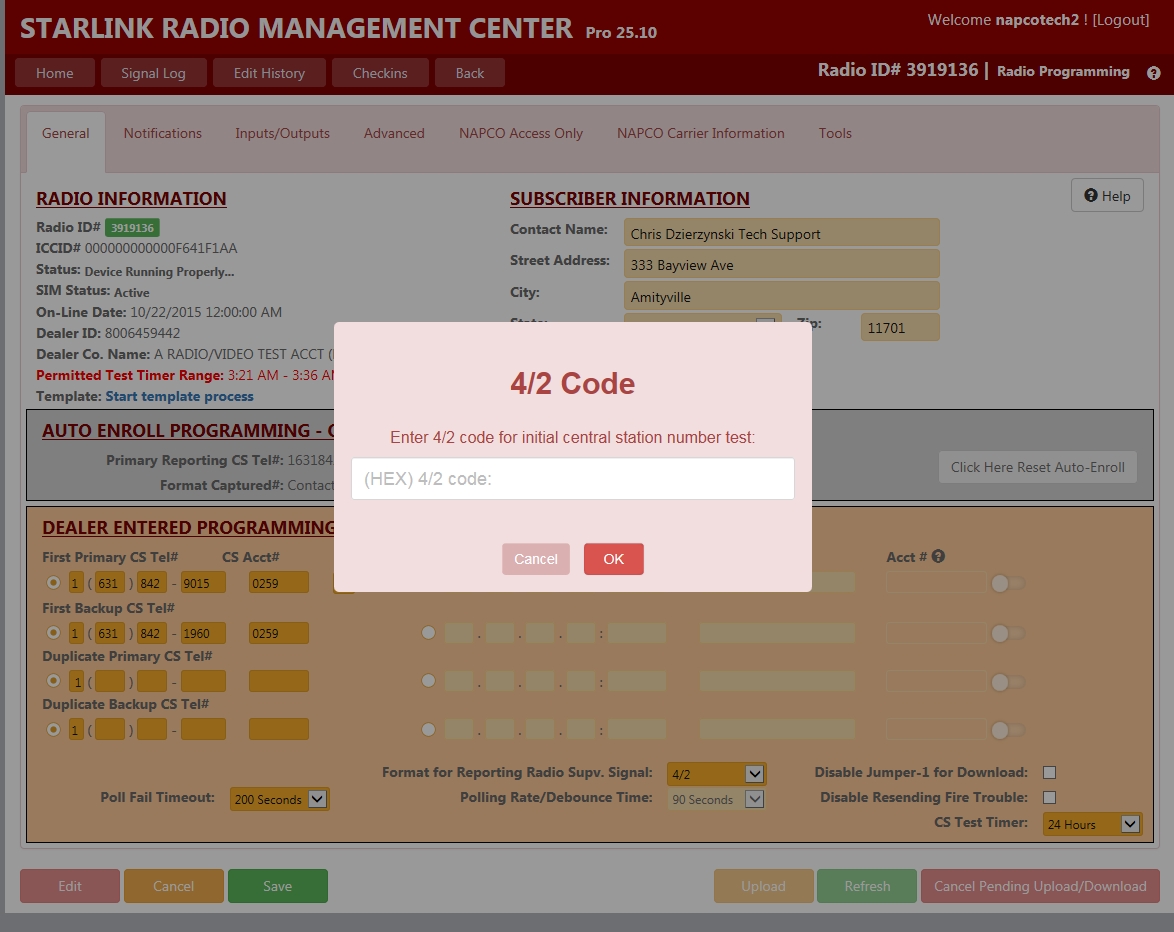The image size is (1174, 932).
Task: Click the Street Address field
Action: (x=782, y=264)
